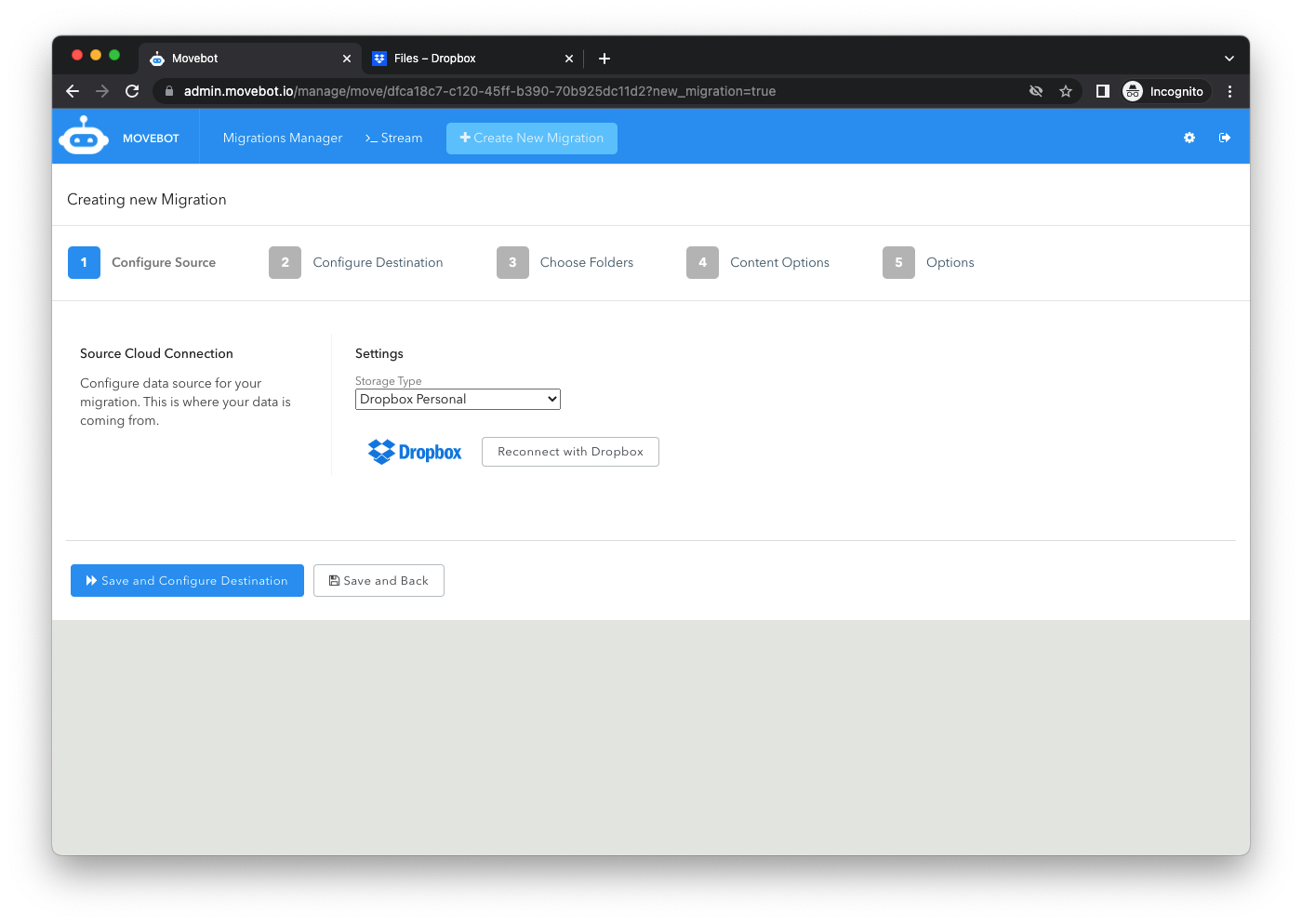The image size is (1302, 924).
Task: Open the Storage Type dropdown
Action: [x=458, y=399]
